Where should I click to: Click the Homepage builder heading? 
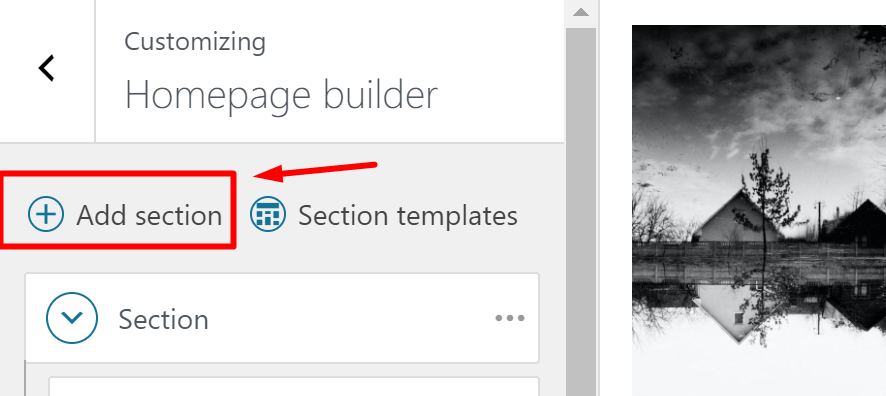click(x=281, y=95)
